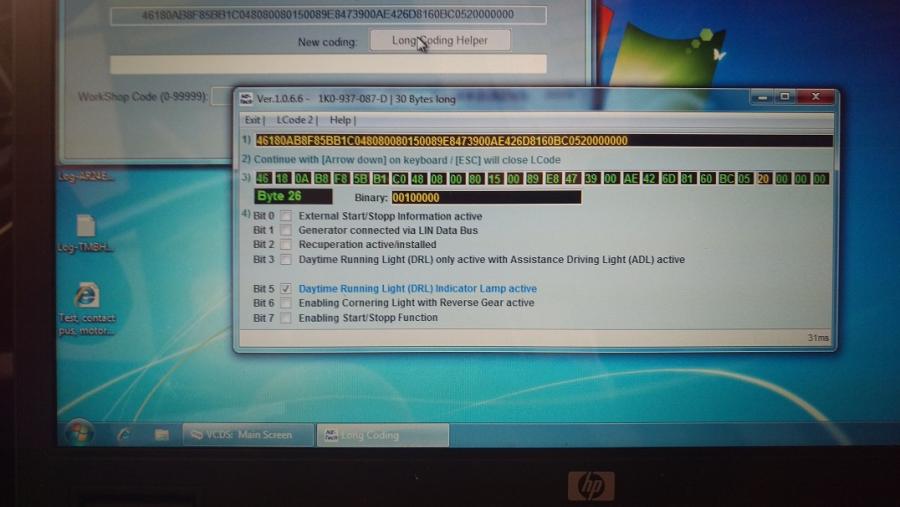Tick Bit 6 Cornering Light with Reverse Gear
The image size is (900, 507).
point(286,303)
